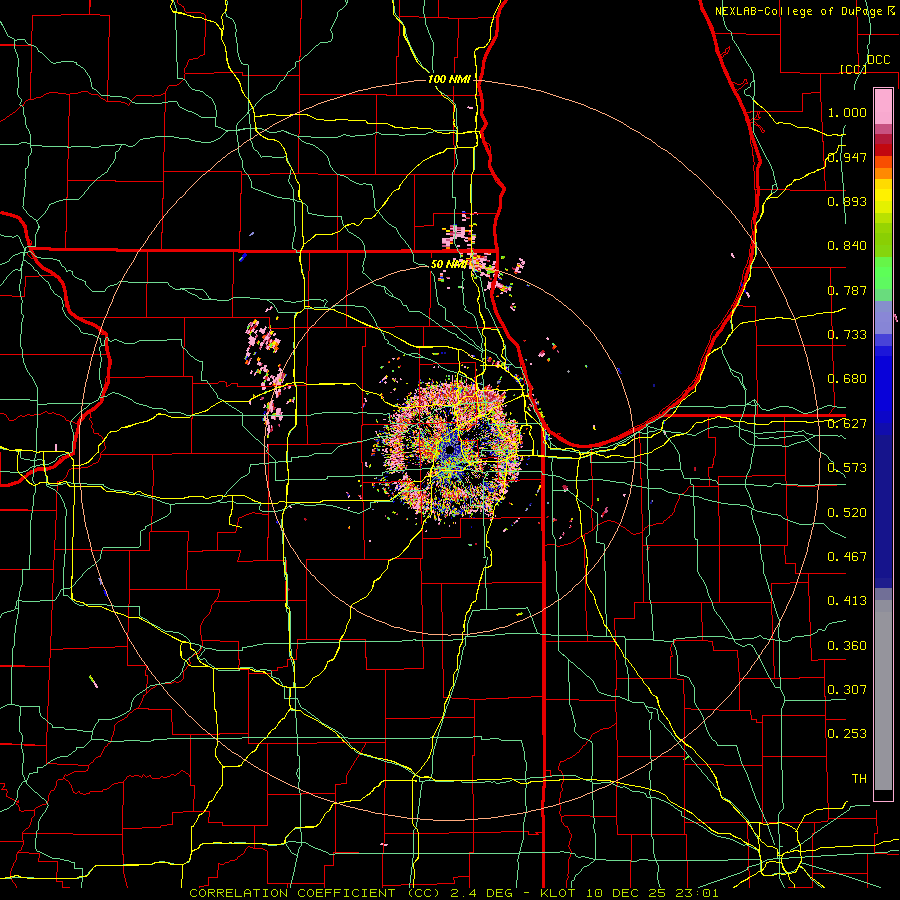
Task: Click the TH threshold label
Action: 859,779
